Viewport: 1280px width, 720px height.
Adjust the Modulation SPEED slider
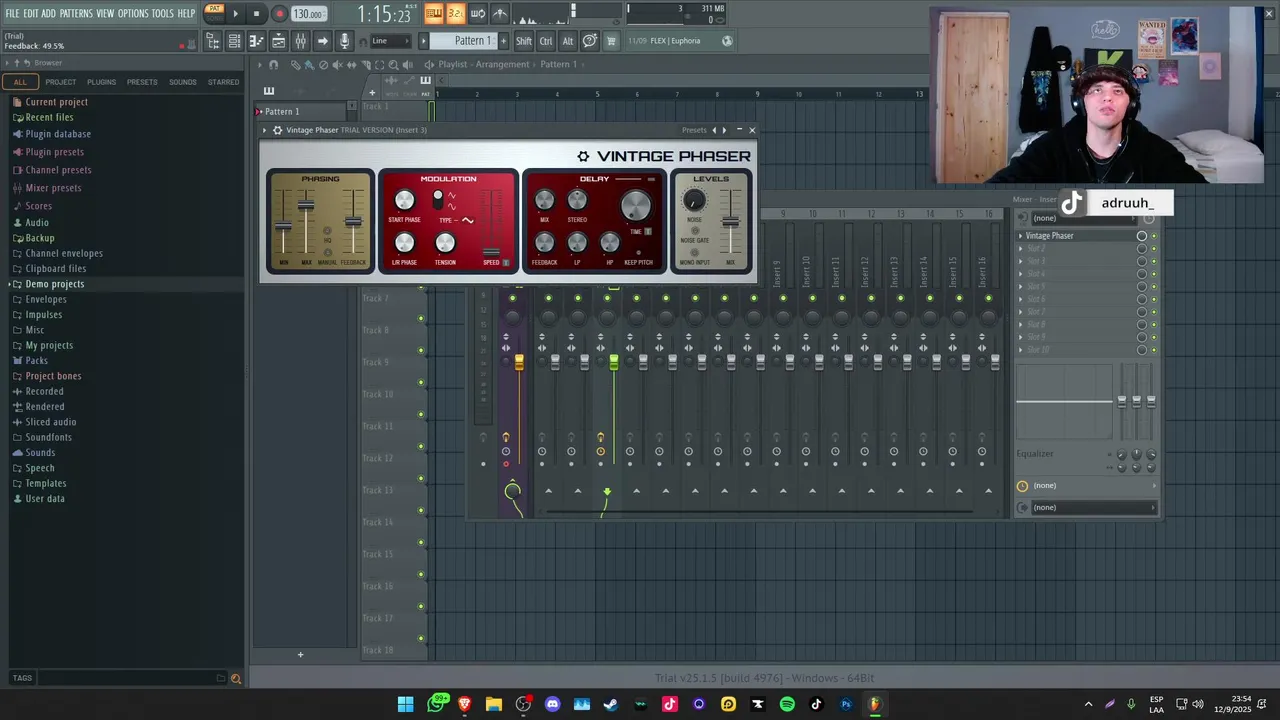[x=491, y=222]
